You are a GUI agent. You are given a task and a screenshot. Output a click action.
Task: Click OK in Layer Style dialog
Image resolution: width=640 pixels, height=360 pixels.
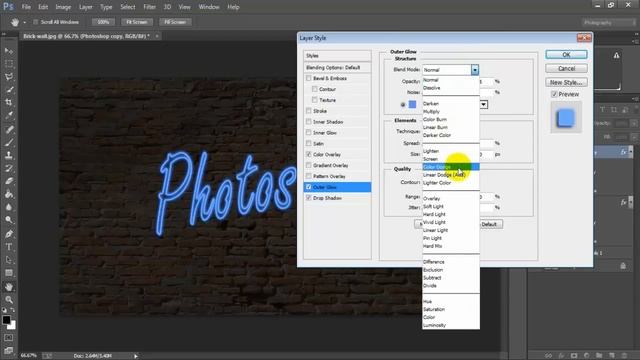(566, 55)
